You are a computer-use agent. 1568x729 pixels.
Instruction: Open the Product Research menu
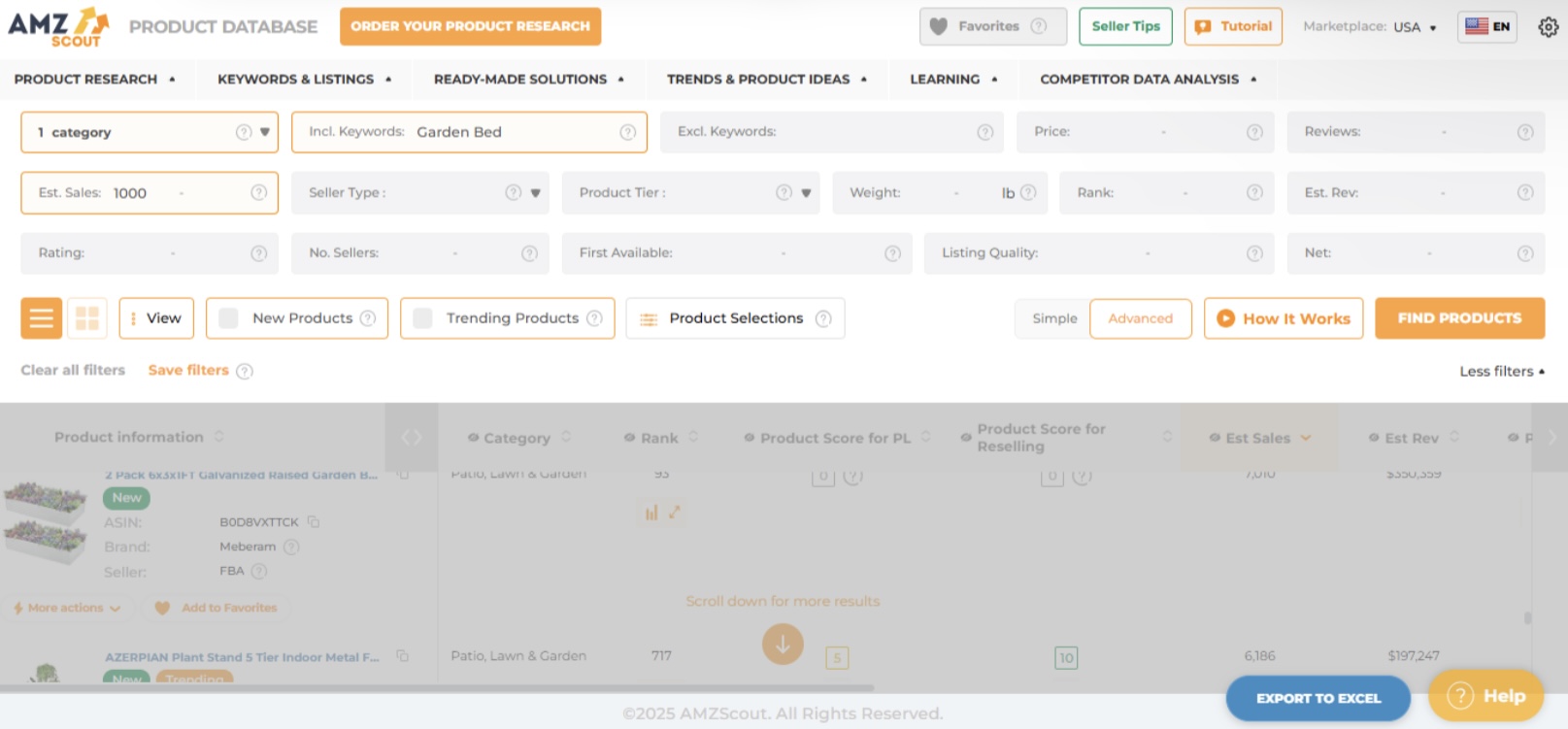point(95,79)
